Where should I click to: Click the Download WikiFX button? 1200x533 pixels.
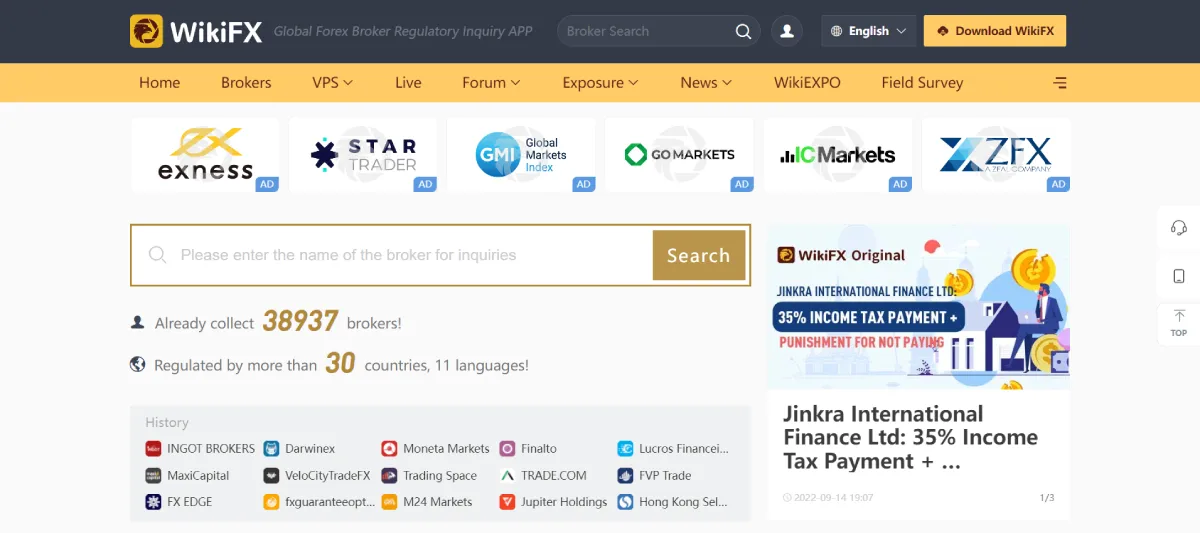(x=995, y=31)
